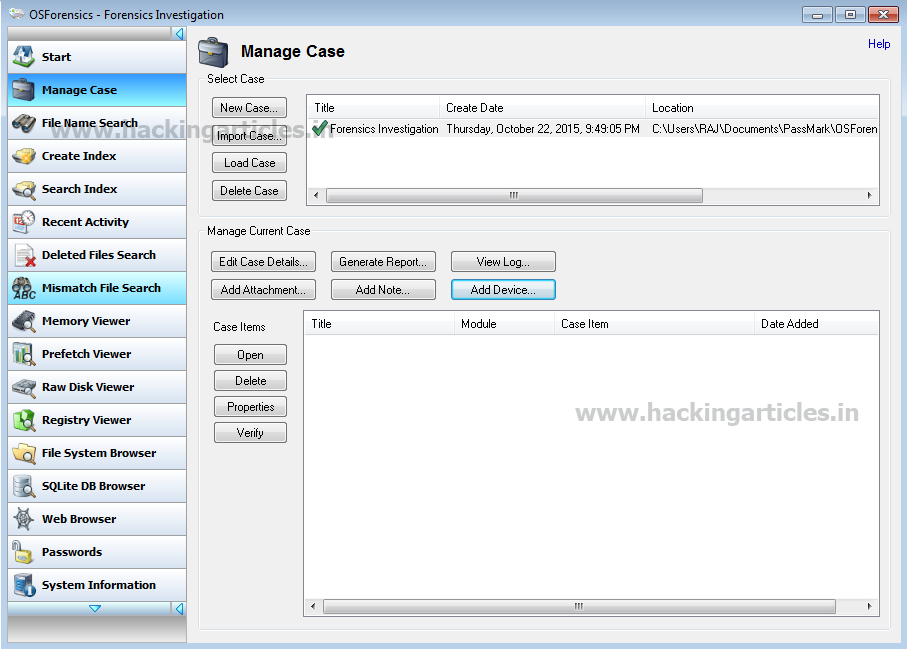Switch to Registry Viewer module

97,420
